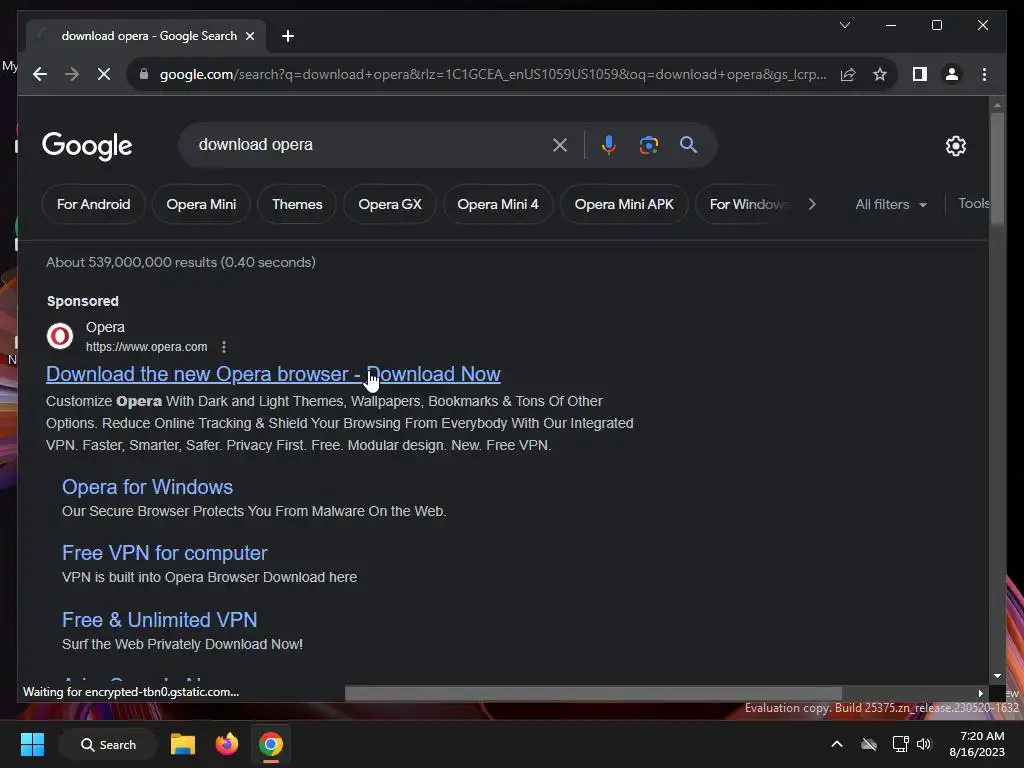Open Download the new Opera browser link
This screenshot has height=768, width=1024.
pyautogui.click(x=273, y=374)
